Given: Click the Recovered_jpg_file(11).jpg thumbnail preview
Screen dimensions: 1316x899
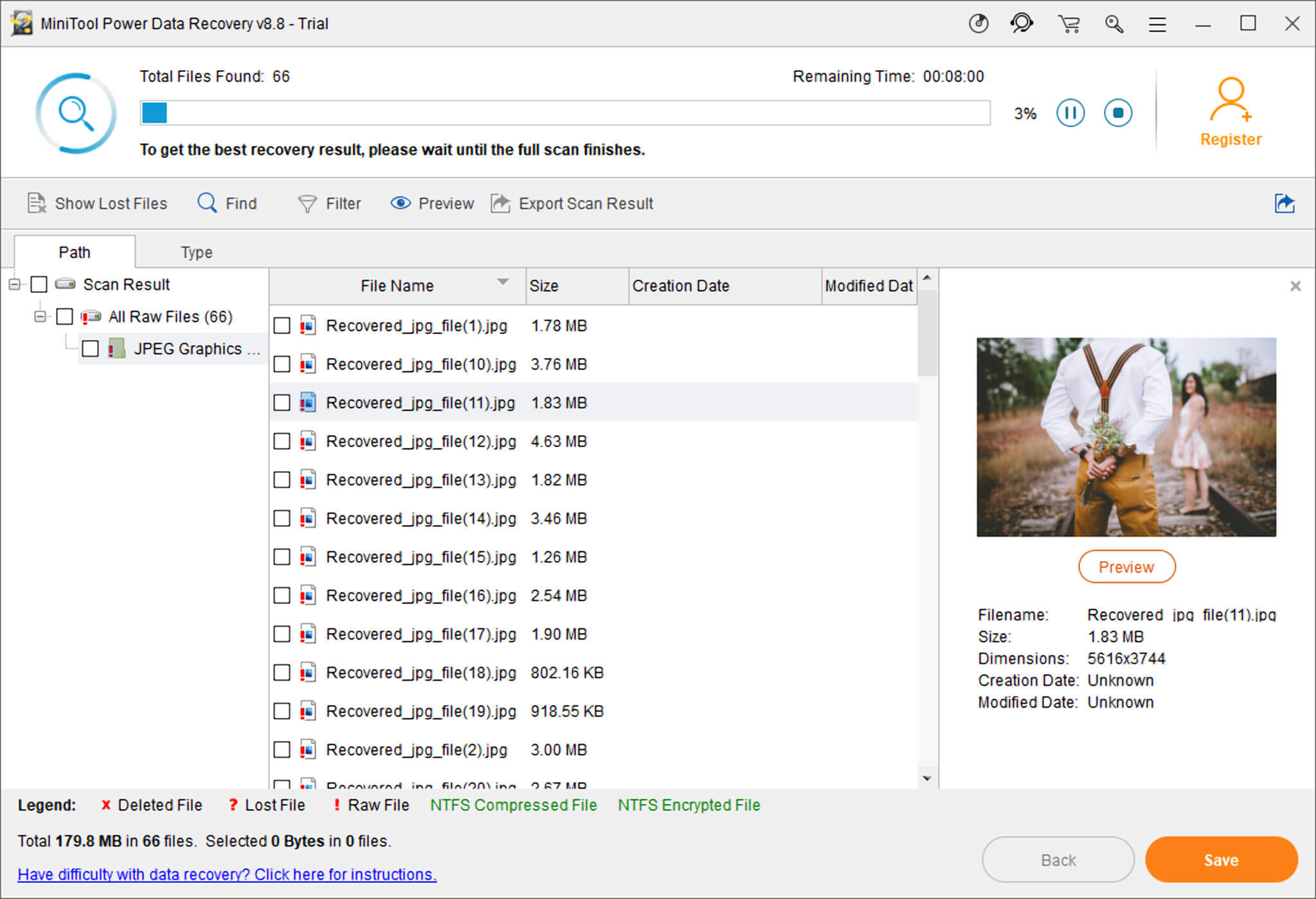Looking at the screenshot, I should coord(1127,436).
